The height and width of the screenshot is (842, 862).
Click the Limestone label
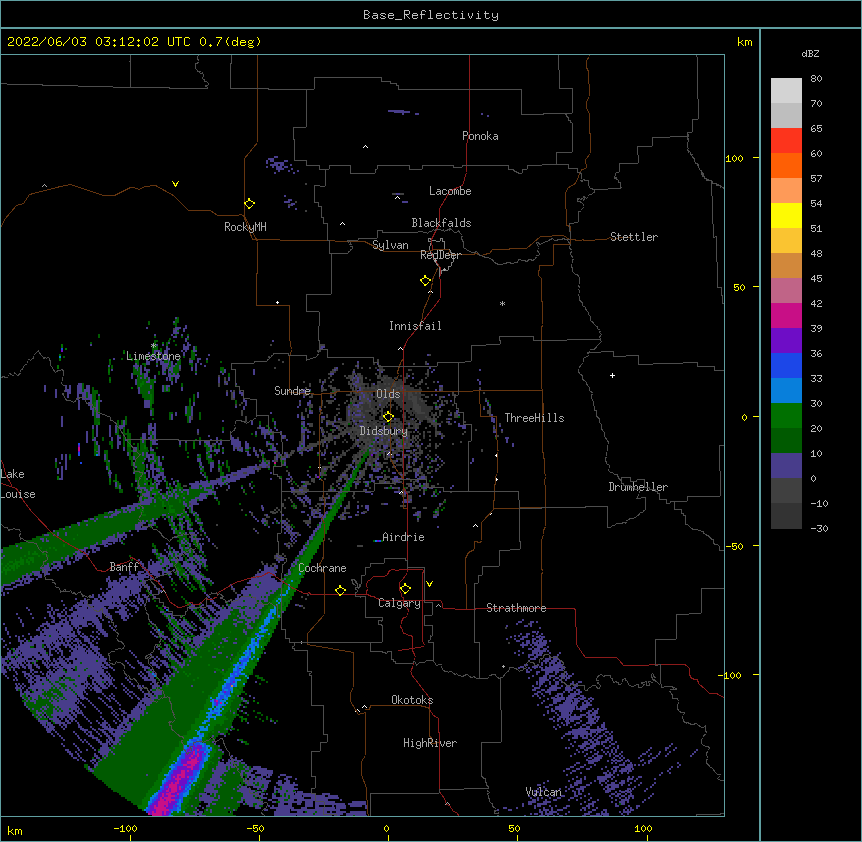[x=153, y=356]
